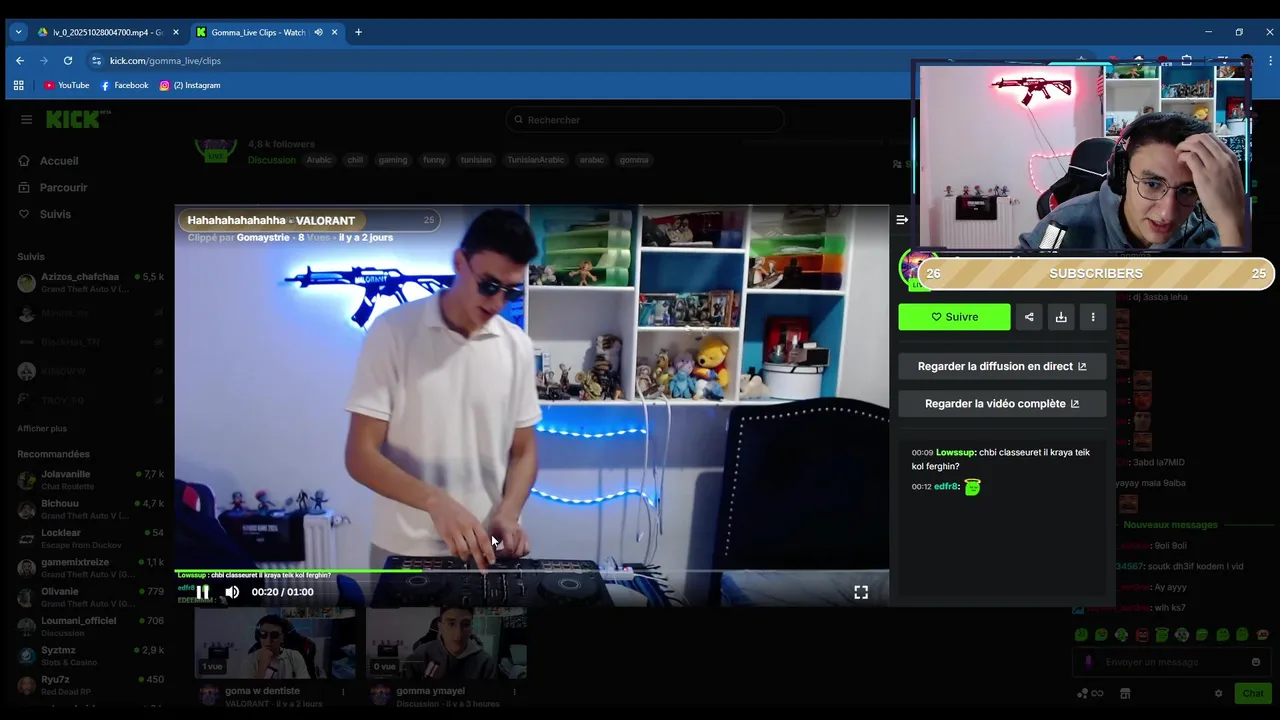Open options menu for gomma ymayel clip
The width and height of the screenshot is (1280, 720).
pyautogui.click(x=515, y=691)
